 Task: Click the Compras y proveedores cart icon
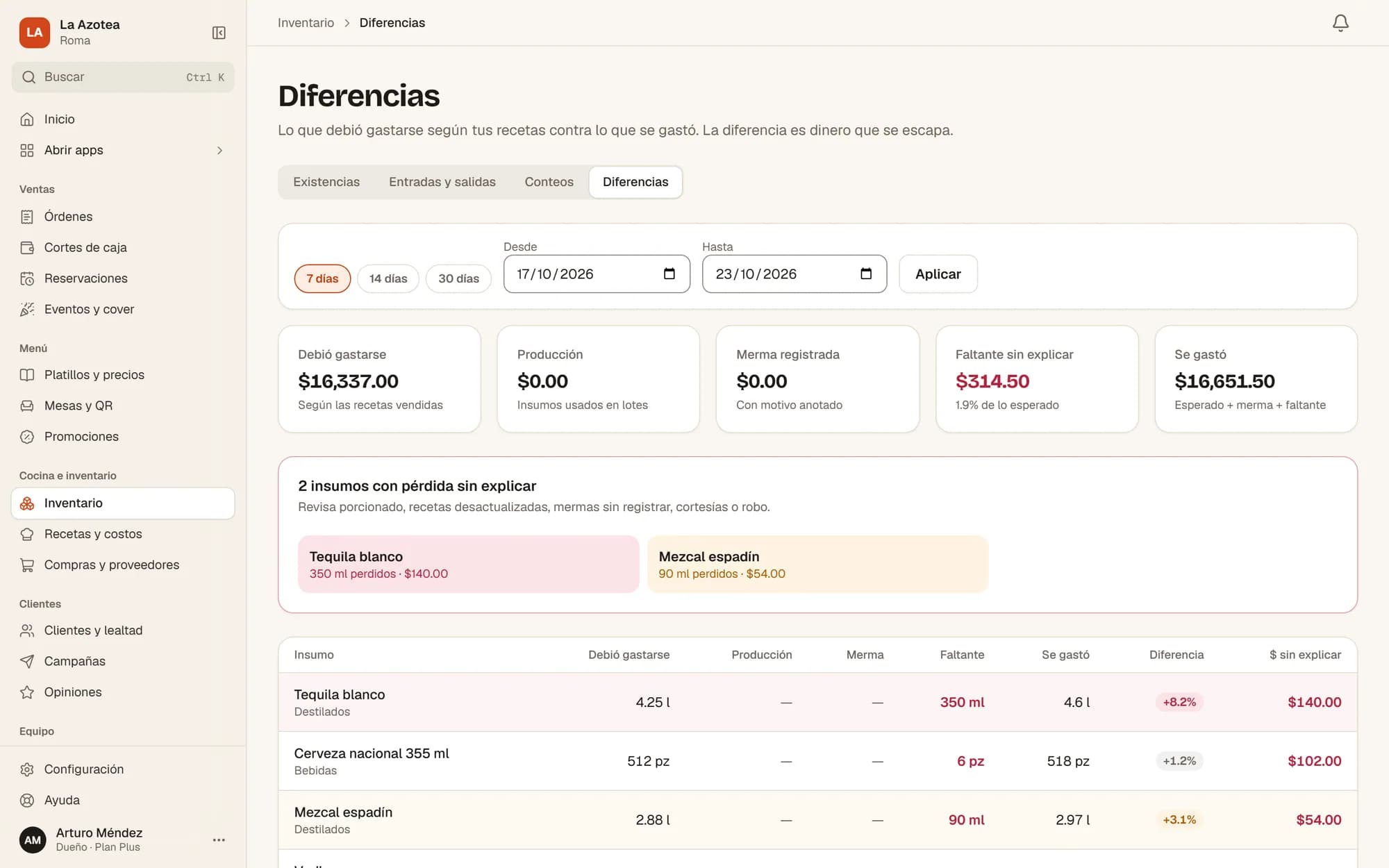[27, 565]
